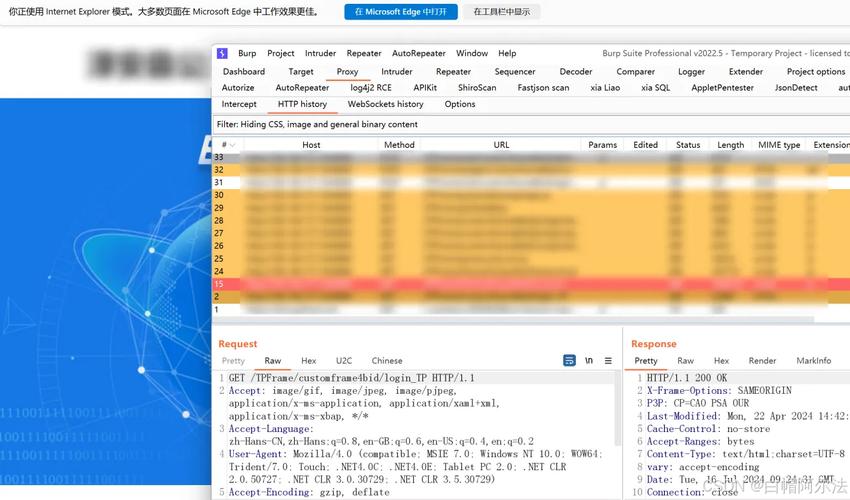This screenshot has height=500, width=850.
Task: Click the blue Open in Microsoft Edge button
Action: click(401, 11)
